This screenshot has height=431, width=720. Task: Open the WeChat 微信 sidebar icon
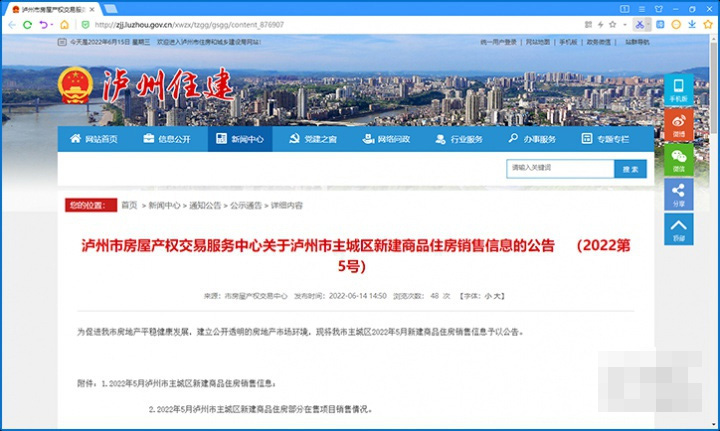point(679,159)
